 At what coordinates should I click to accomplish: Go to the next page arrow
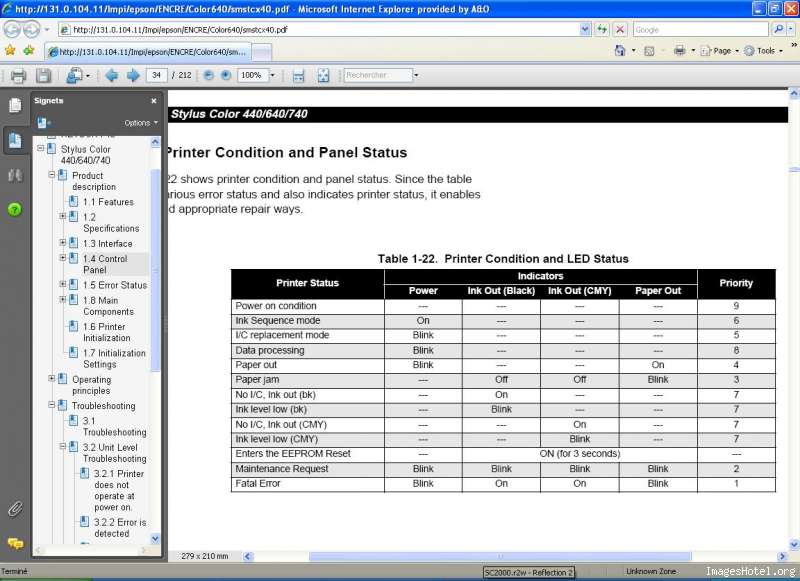131,75
